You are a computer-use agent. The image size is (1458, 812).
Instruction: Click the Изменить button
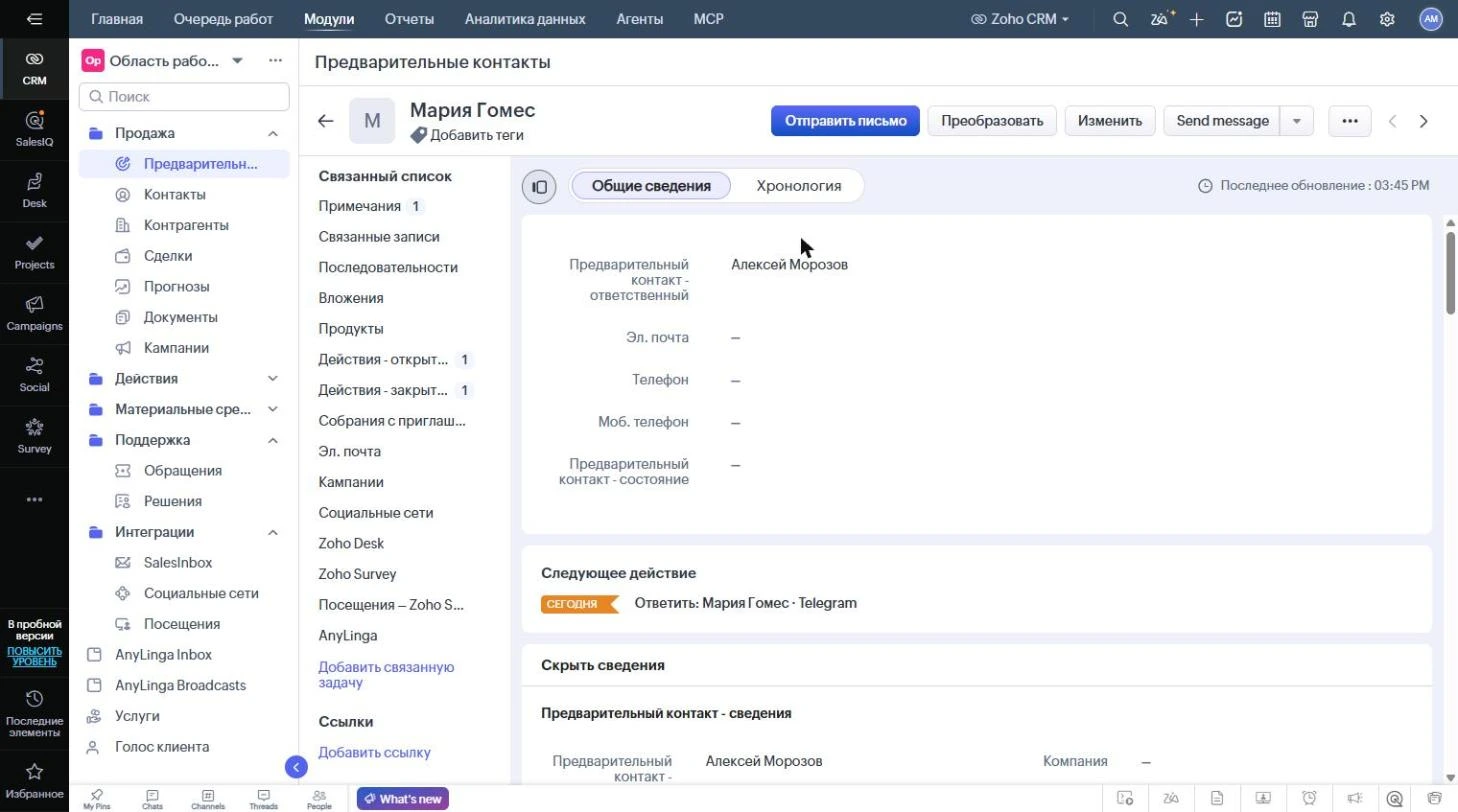[1110, 121]
